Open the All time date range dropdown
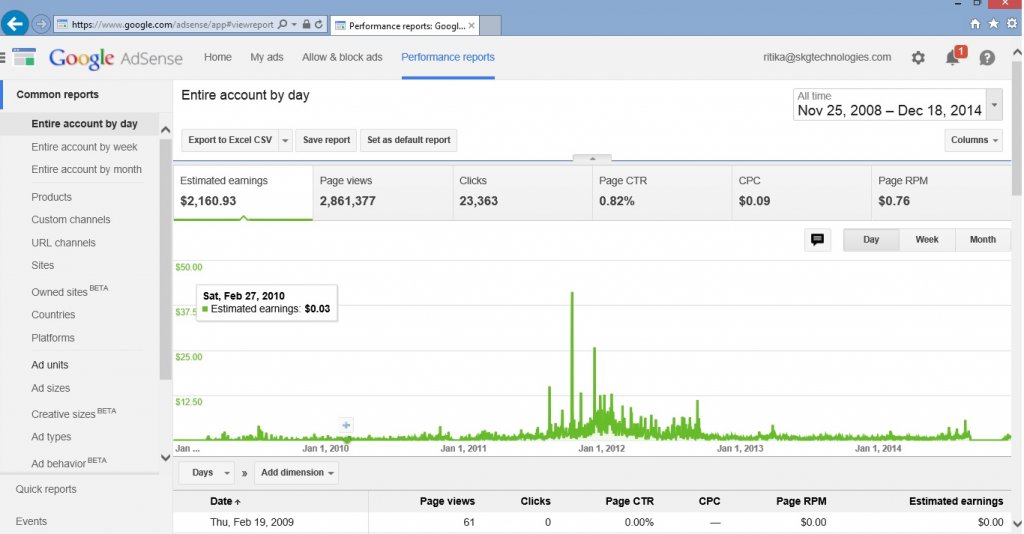The height and width of the screenshot is (534, 1024). coord(897,104)
